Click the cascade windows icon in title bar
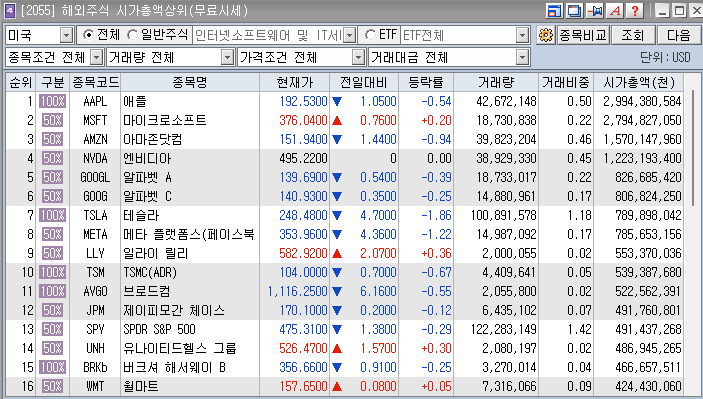 tap(574, 10)
